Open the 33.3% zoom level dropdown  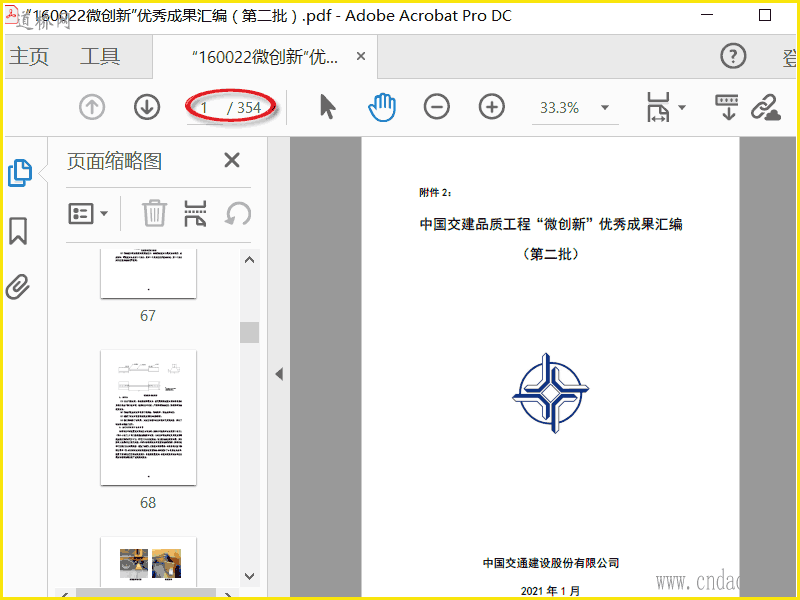pyautogui.click(x=605, y=108)
